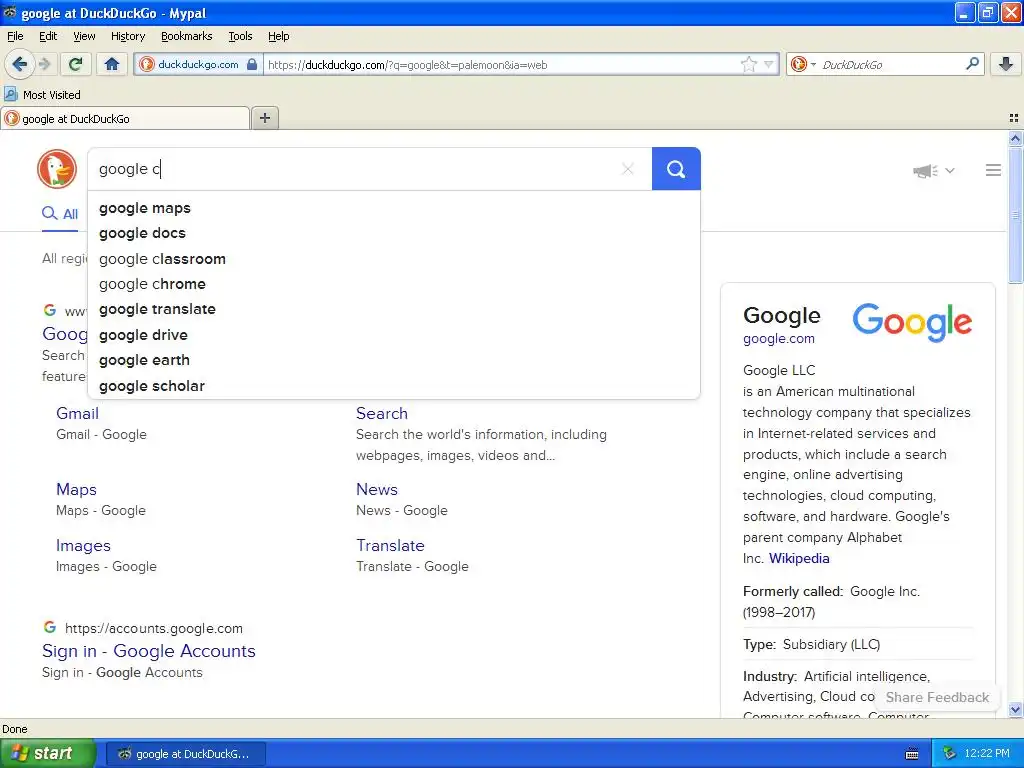Viewport: 1024px width, 768px height.
Task: Open 'Sign in - Google Accounts' result
Action: (x=148, y=651)
